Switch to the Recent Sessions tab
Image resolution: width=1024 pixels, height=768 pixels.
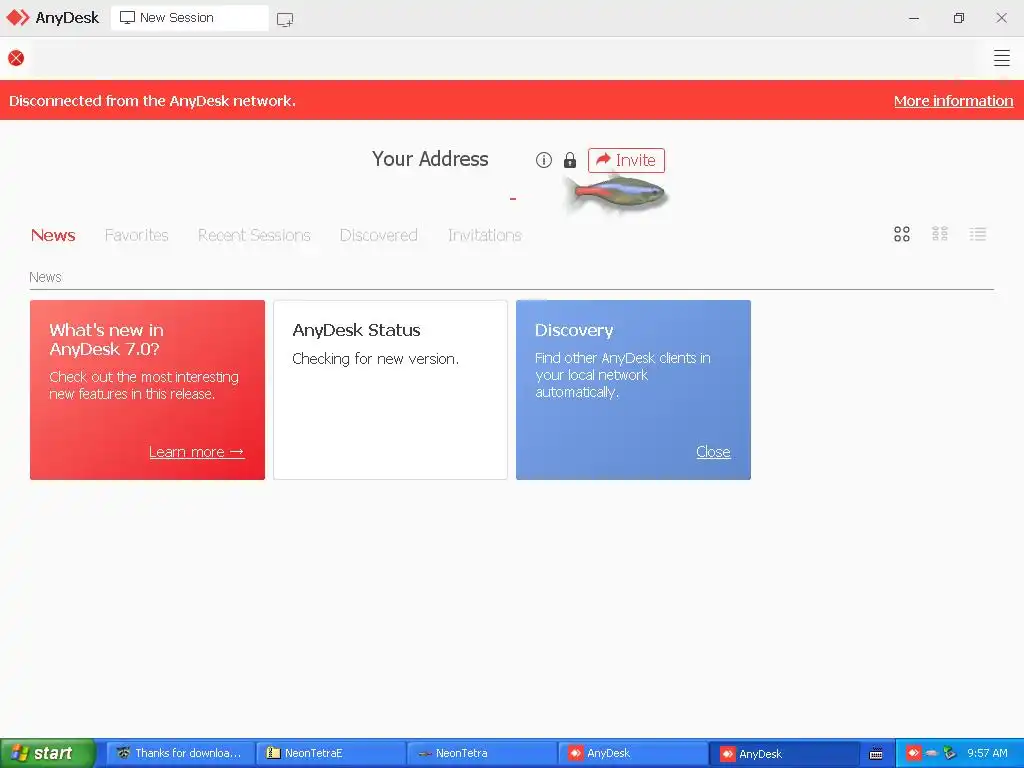click(254, 235)
